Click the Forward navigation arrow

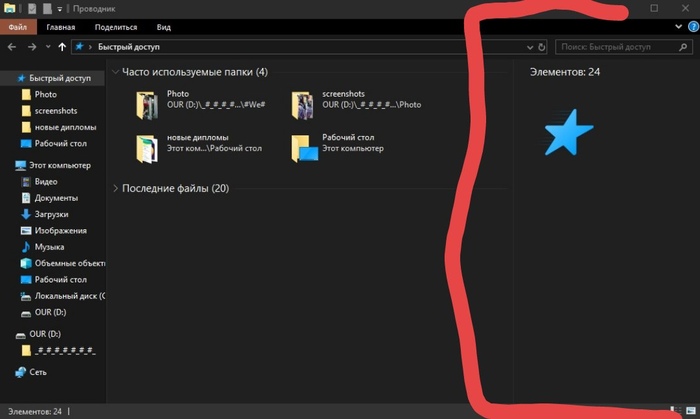pyautogui.click(x=32, y=47)
